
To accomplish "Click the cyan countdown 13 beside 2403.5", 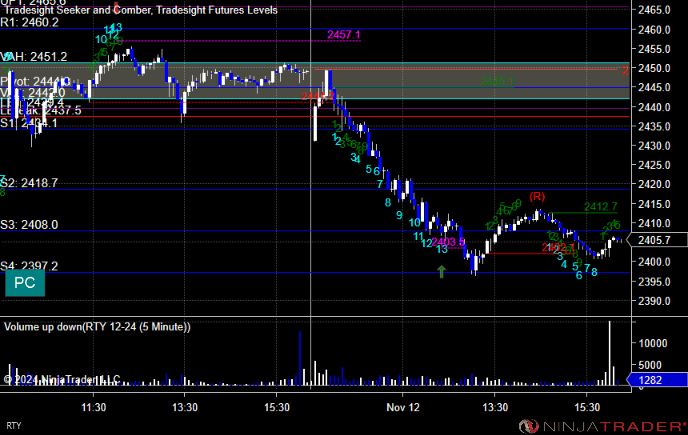I will tap(442, 249).
